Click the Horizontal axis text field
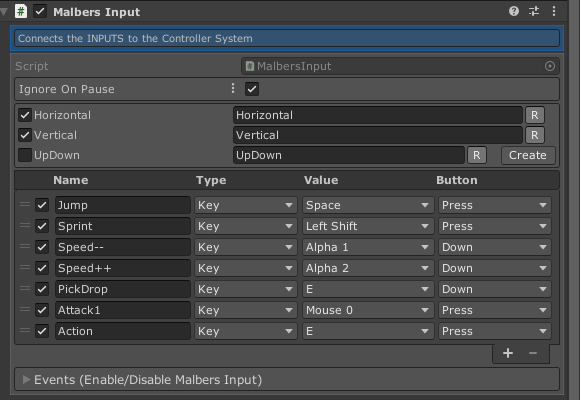Image resolution: width=580 pixels, height=400 pixels. (378, 115)
